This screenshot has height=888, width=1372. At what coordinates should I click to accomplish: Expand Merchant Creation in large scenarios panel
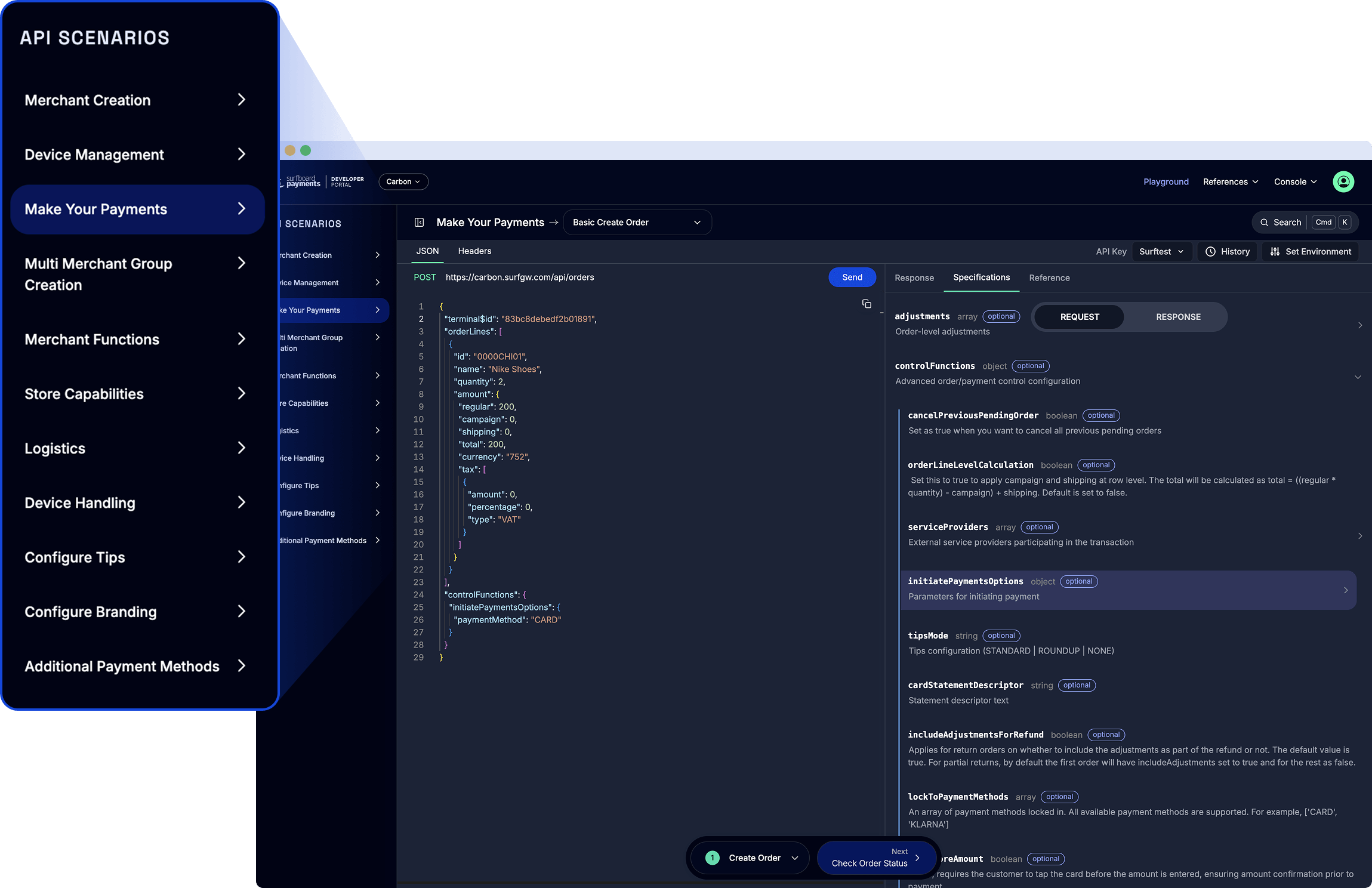(x=136, y=100)
